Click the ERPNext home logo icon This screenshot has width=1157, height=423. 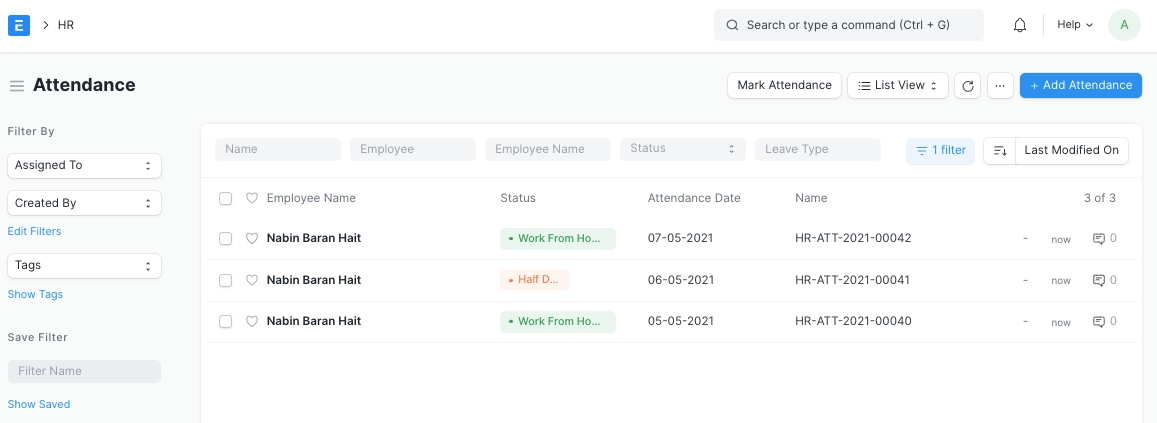pos(19,25)
